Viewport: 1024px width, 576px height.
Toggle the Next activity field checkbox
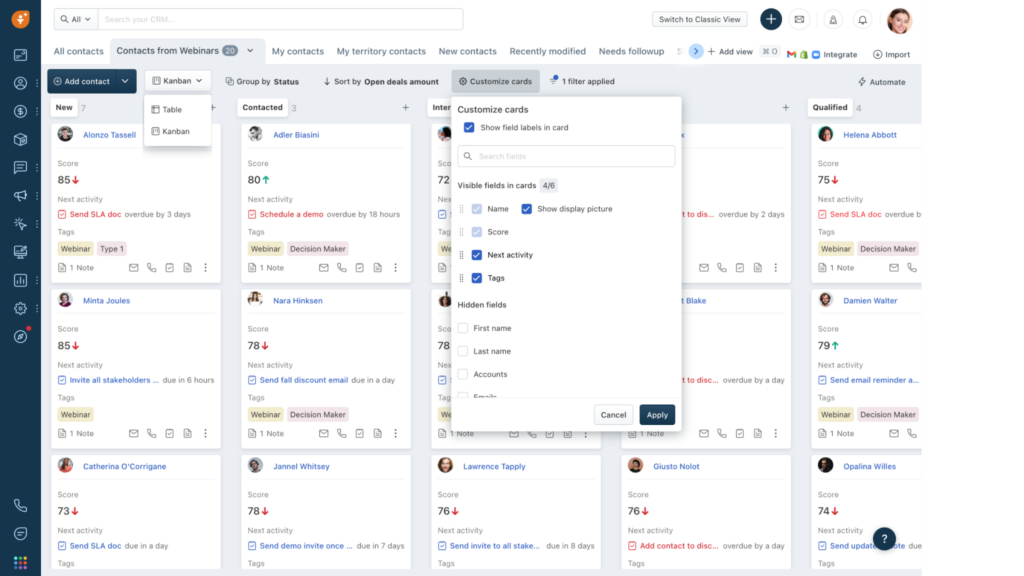click(477, 255)
